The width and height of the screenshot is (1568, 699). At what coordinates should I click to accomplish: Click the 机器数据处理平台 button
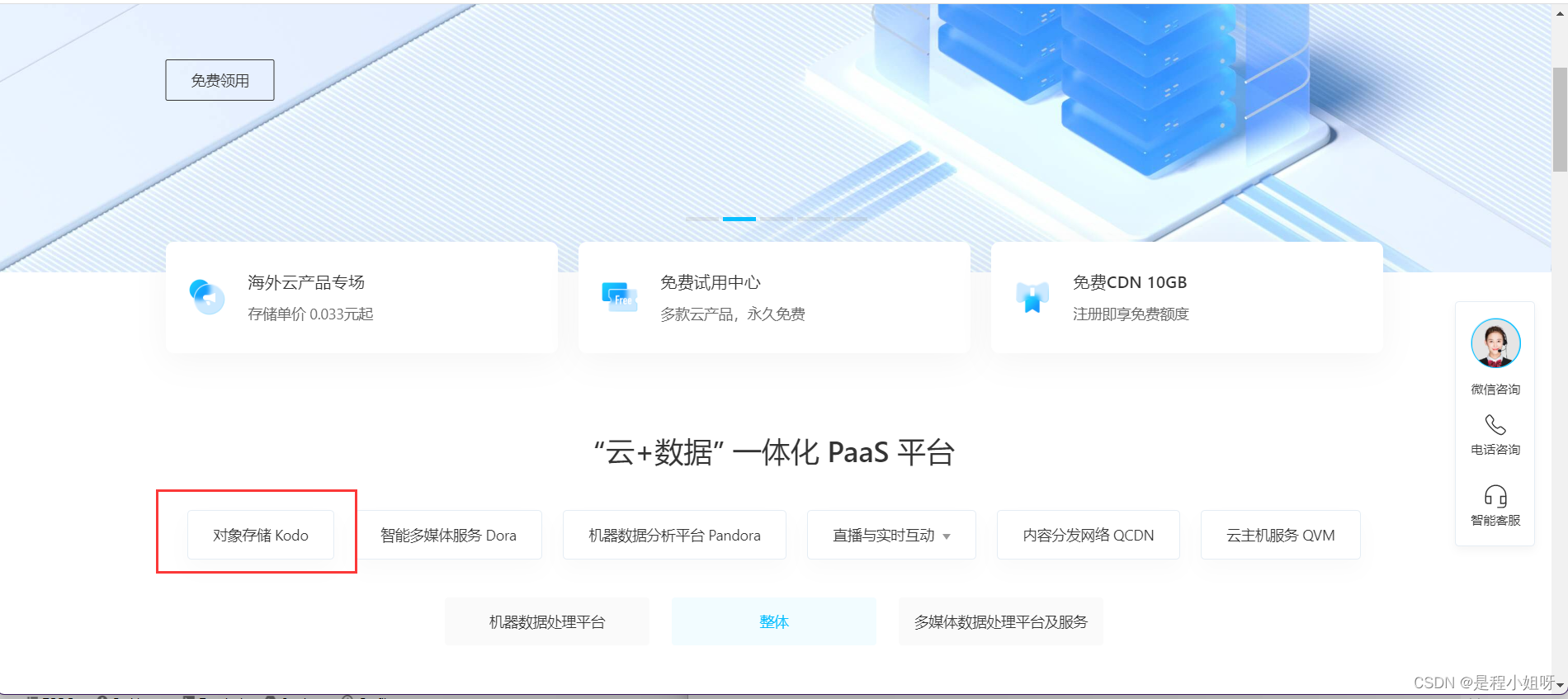pos(547,621)
